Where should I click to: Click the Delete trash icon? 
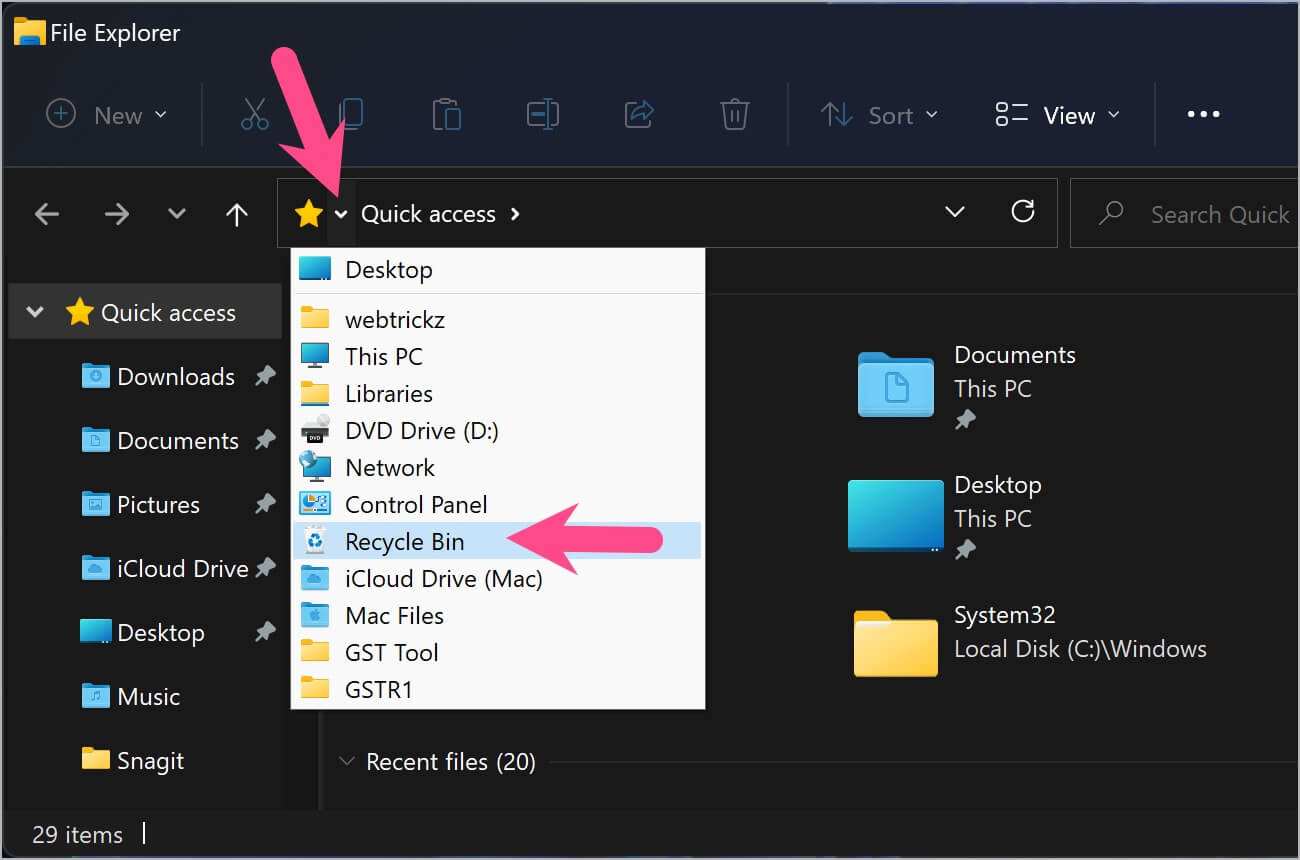735,115
